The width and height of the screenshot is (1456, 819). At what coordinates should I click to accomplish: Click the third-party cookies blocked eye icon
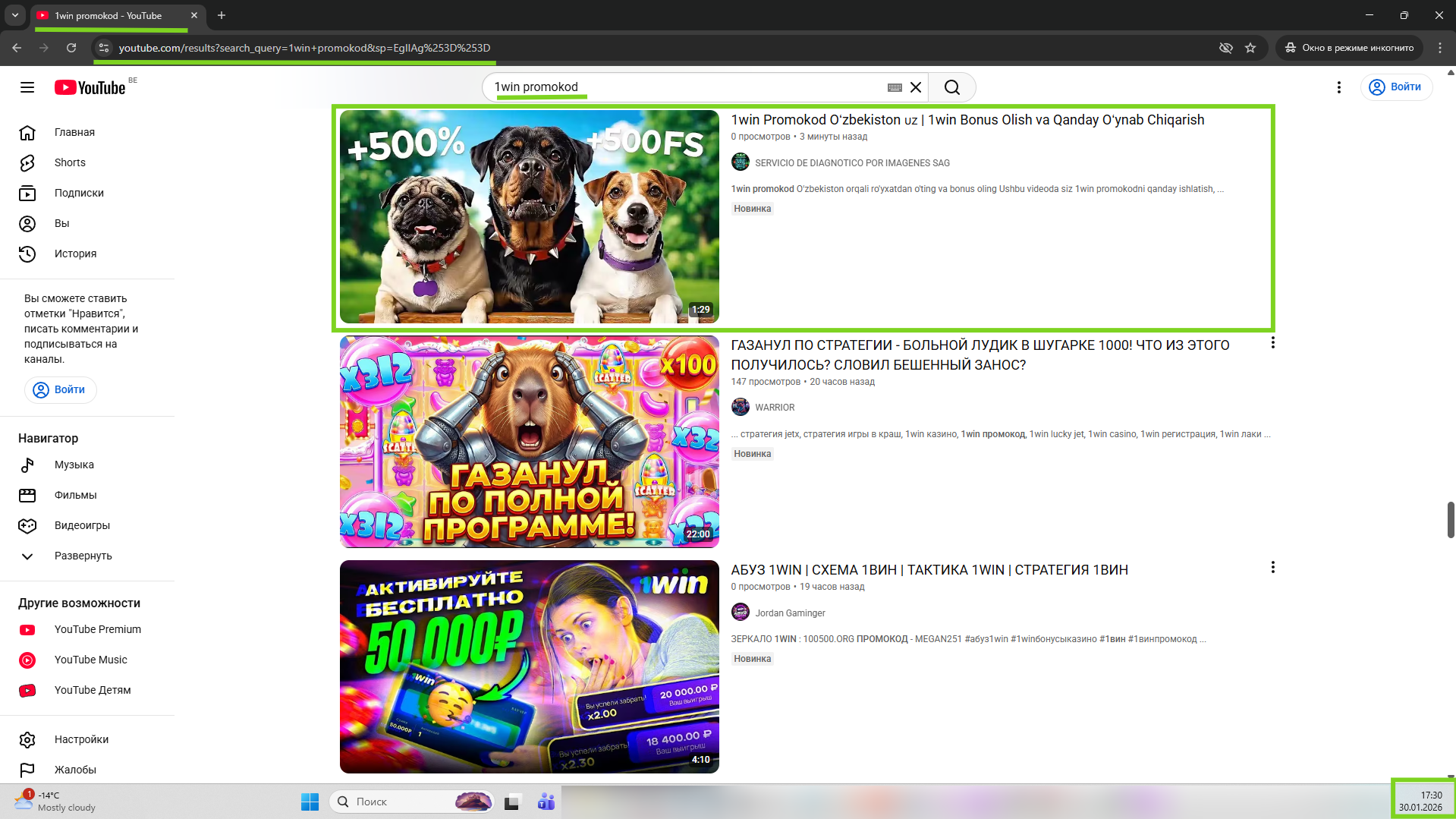click(1225, 48)
